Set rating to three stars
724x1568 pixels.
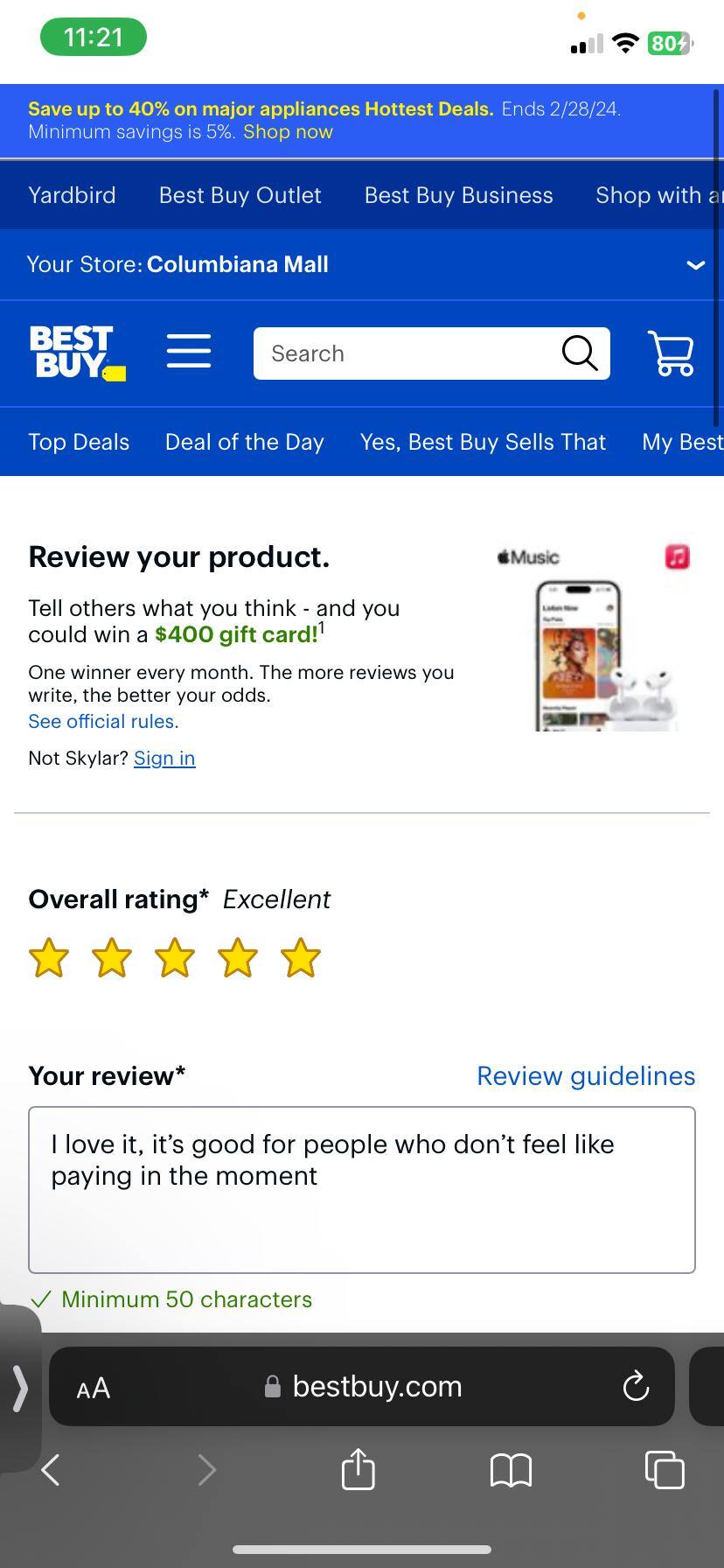[175, 957]
